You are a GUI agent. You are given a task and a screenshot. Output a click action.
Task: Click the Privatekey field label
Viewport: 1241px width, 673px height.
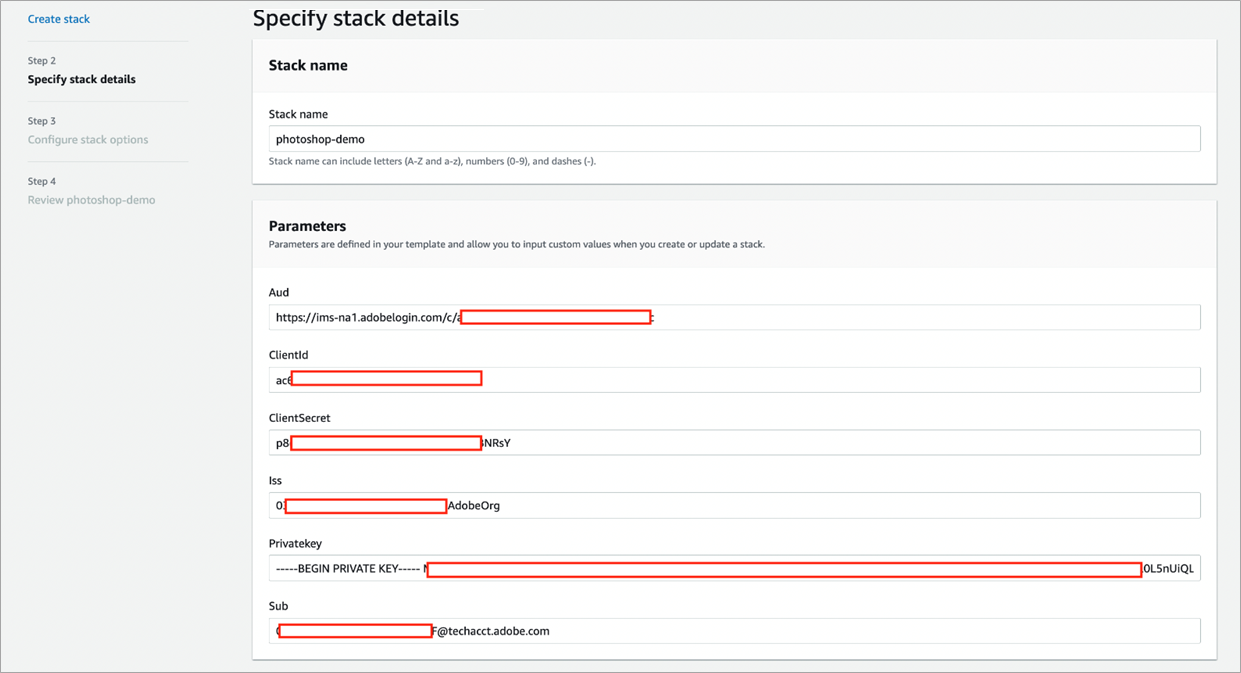[295, 543]
